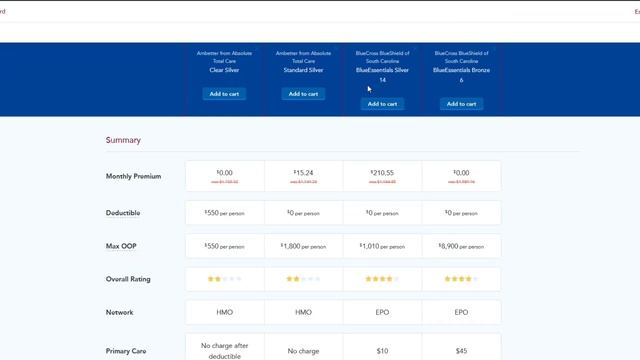
Task: Click the Primary Care row label
Action: pos(126,351)
